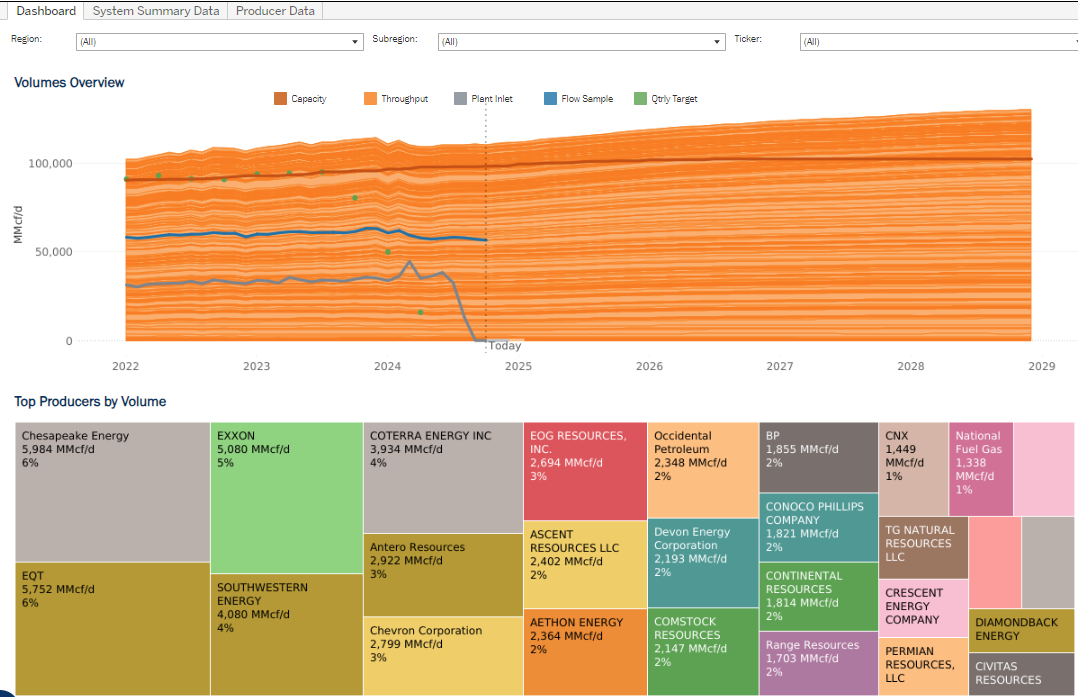Select the Comstock Resources tile

pos(703,652)
